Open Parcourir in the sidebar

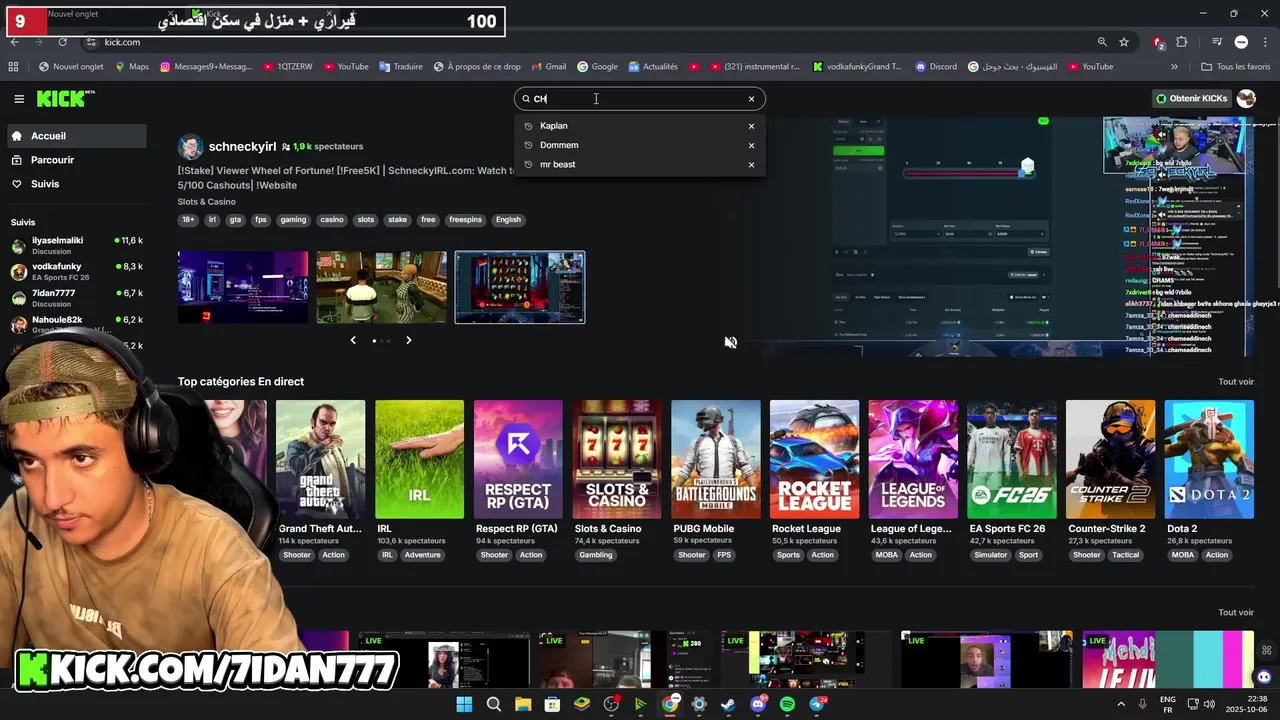coord(76,160)
